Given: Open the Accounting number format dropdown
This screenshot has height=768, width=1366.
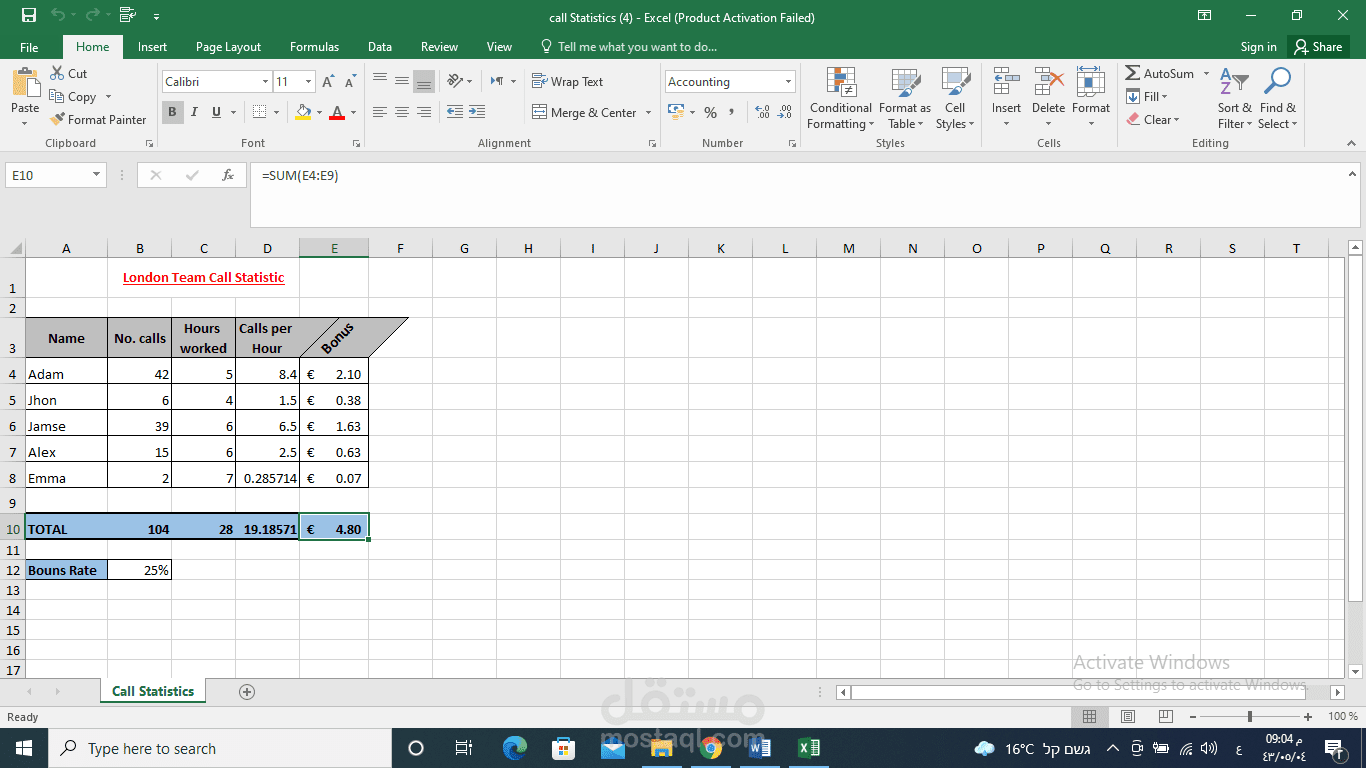Looking at the screenshot, I should click(788, 82).
